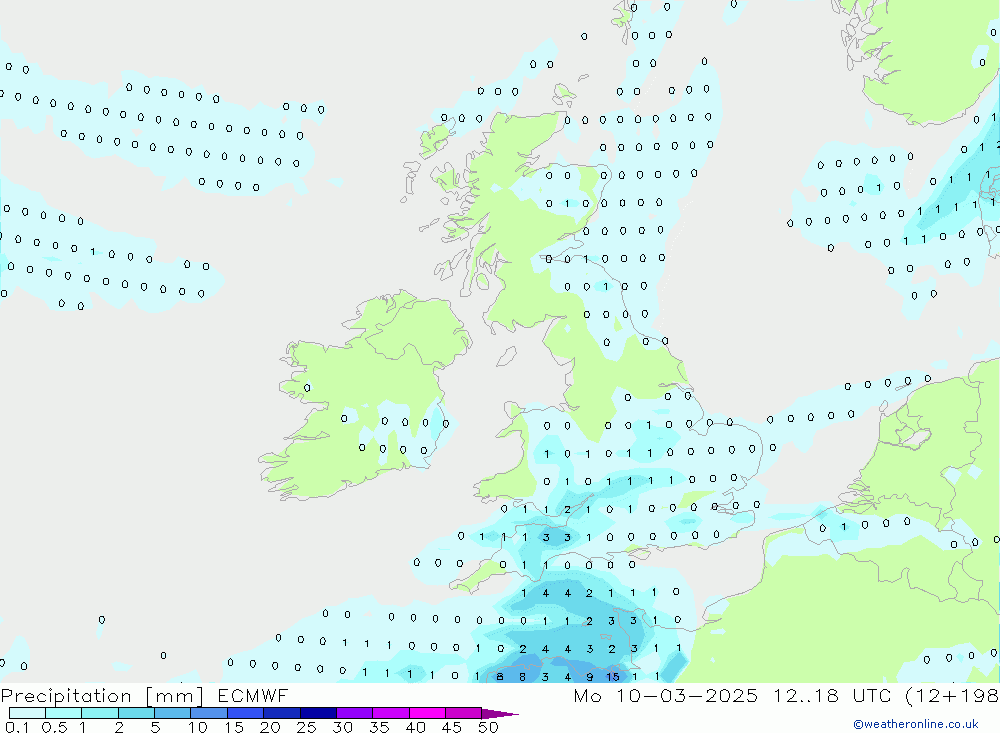Click the over-50 mm arrow tip of legend

(499, 713)
